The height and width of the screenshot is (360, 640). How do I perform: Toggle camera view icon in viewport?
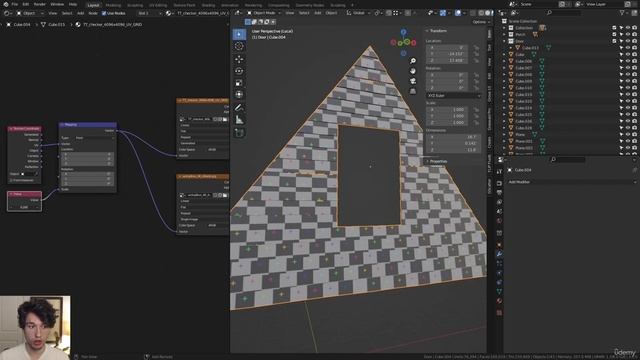coord(413,81)
